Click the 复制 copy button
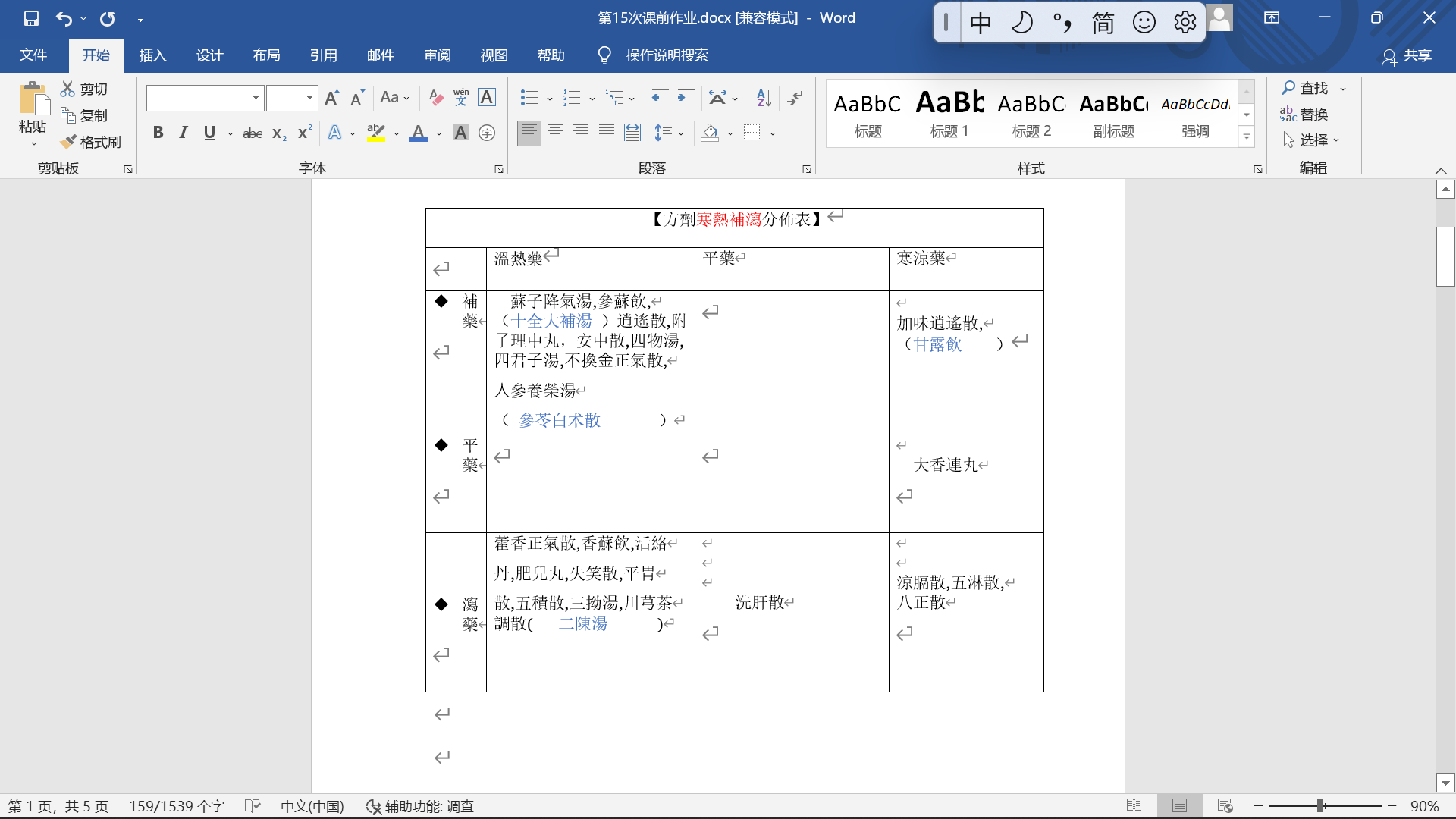Screen dimensions: 1456x819 (84, 115)
